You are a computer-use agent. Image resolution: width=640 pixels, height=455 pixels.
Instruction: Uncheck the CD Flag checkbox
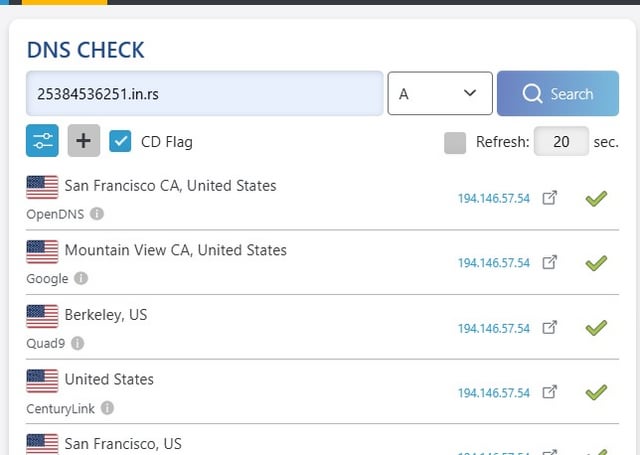click(120, 141)
